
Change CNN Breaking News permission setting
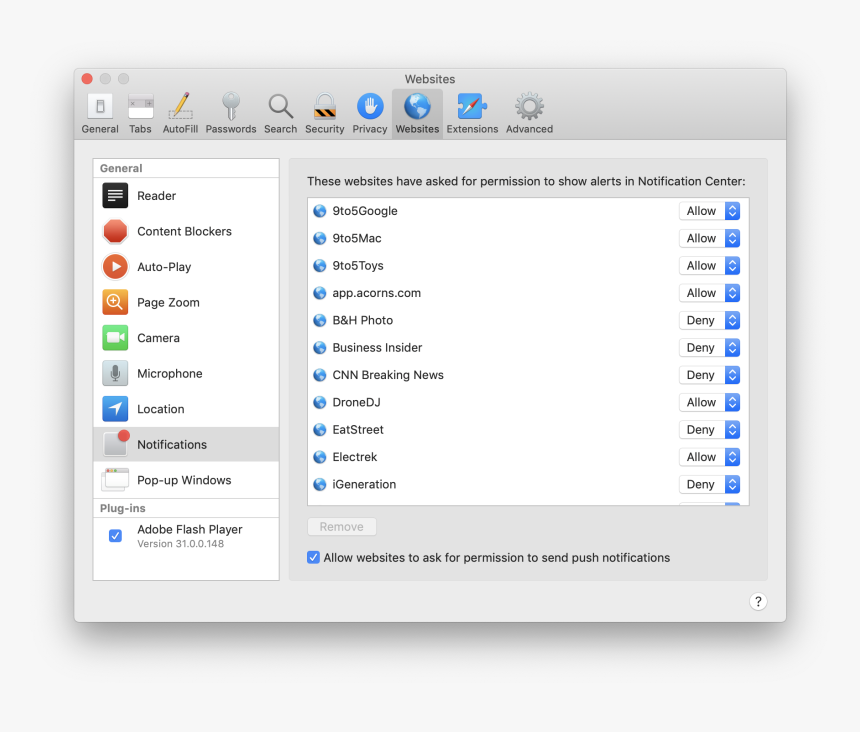pyautogui.click(x=710, y=375)
